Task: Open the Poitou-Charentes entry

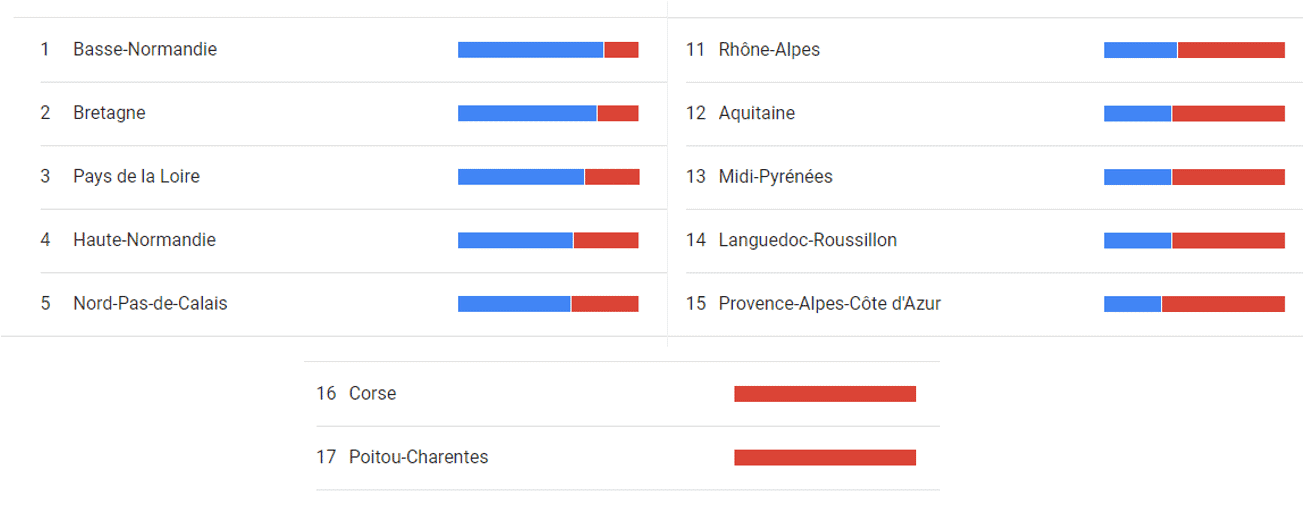Action: [628, 457]
